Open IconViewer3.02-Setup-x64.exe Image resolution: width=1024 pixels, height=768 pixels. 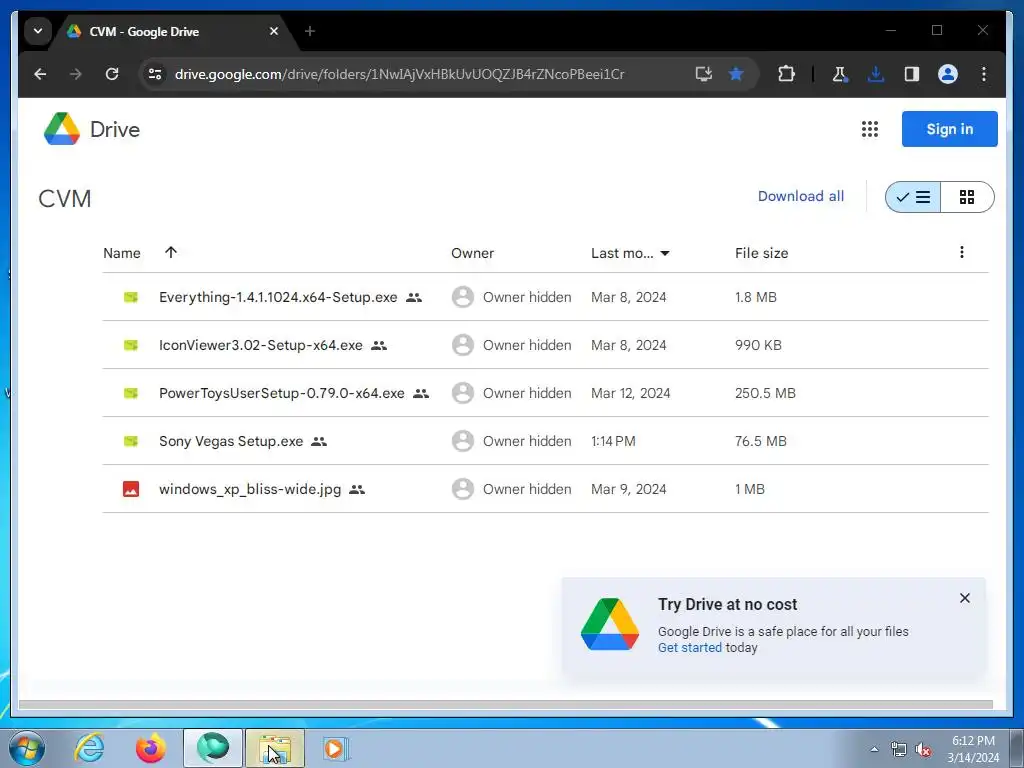click(261, 345)
